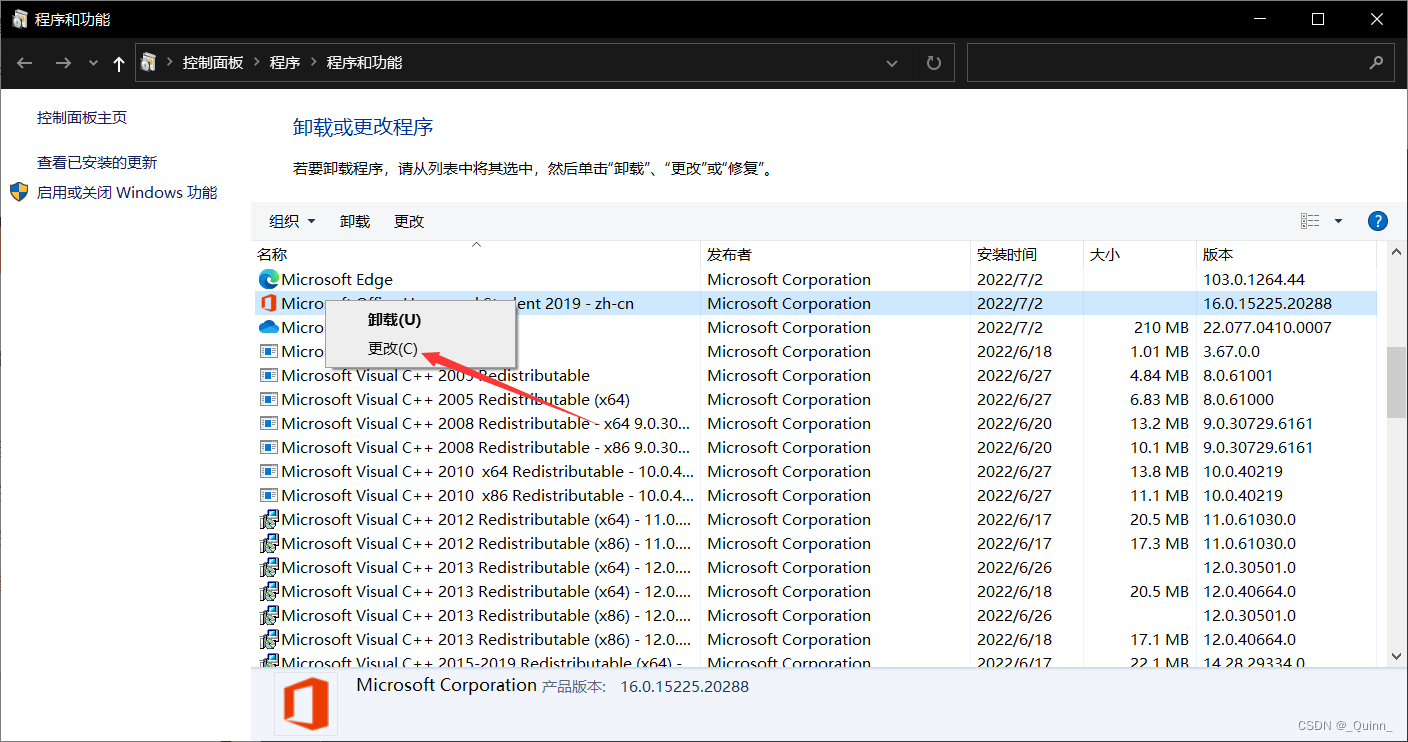Click the large Office logo in details pane

(x=305, y=704)
